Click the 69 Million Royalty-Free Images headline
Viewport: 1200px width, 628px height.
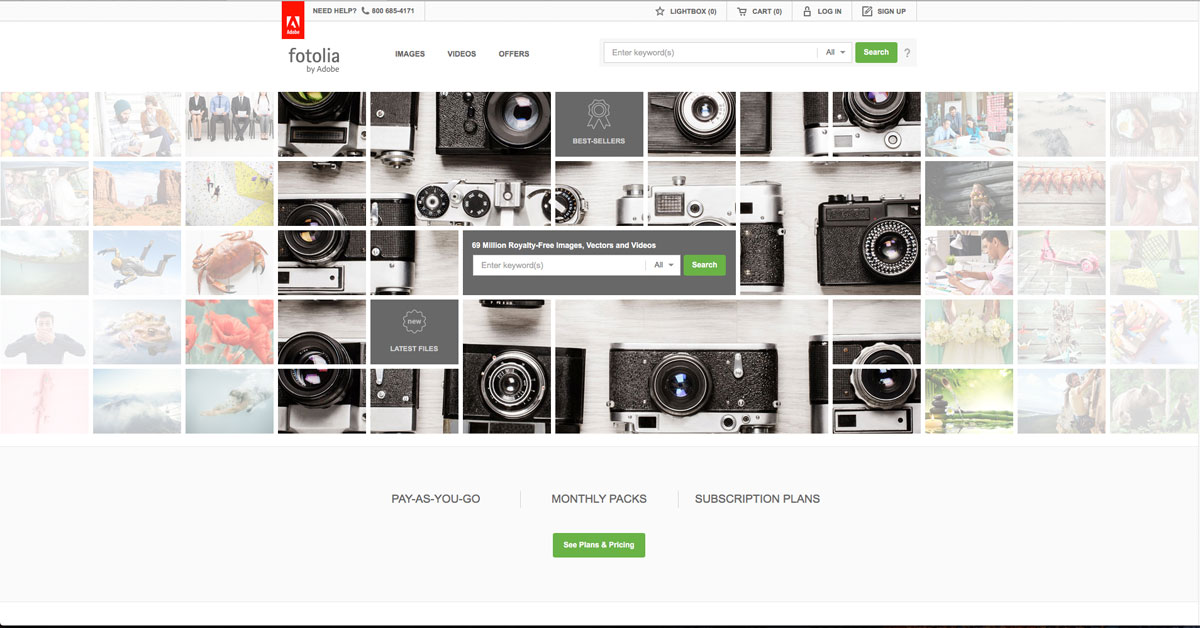pyautogui.click(x=564, y=245)
